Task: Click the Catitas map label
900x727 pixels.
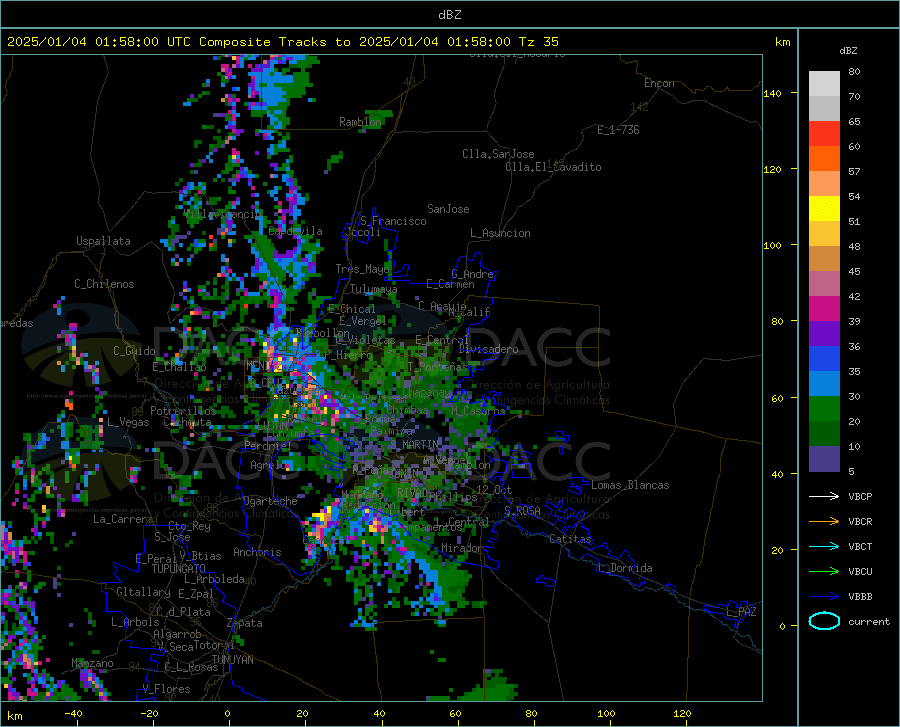Action: click(x=571, y=539)
